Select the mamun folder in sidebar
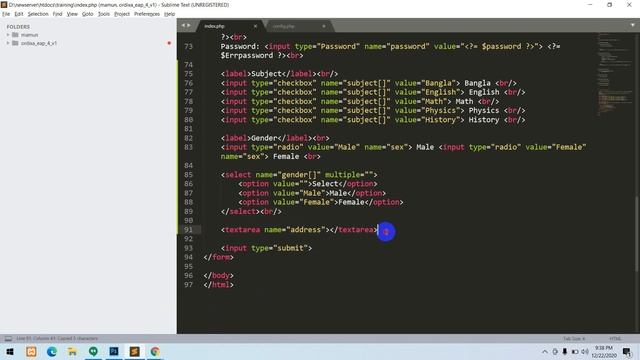640x360 pixels. click(x=29, y=35)
